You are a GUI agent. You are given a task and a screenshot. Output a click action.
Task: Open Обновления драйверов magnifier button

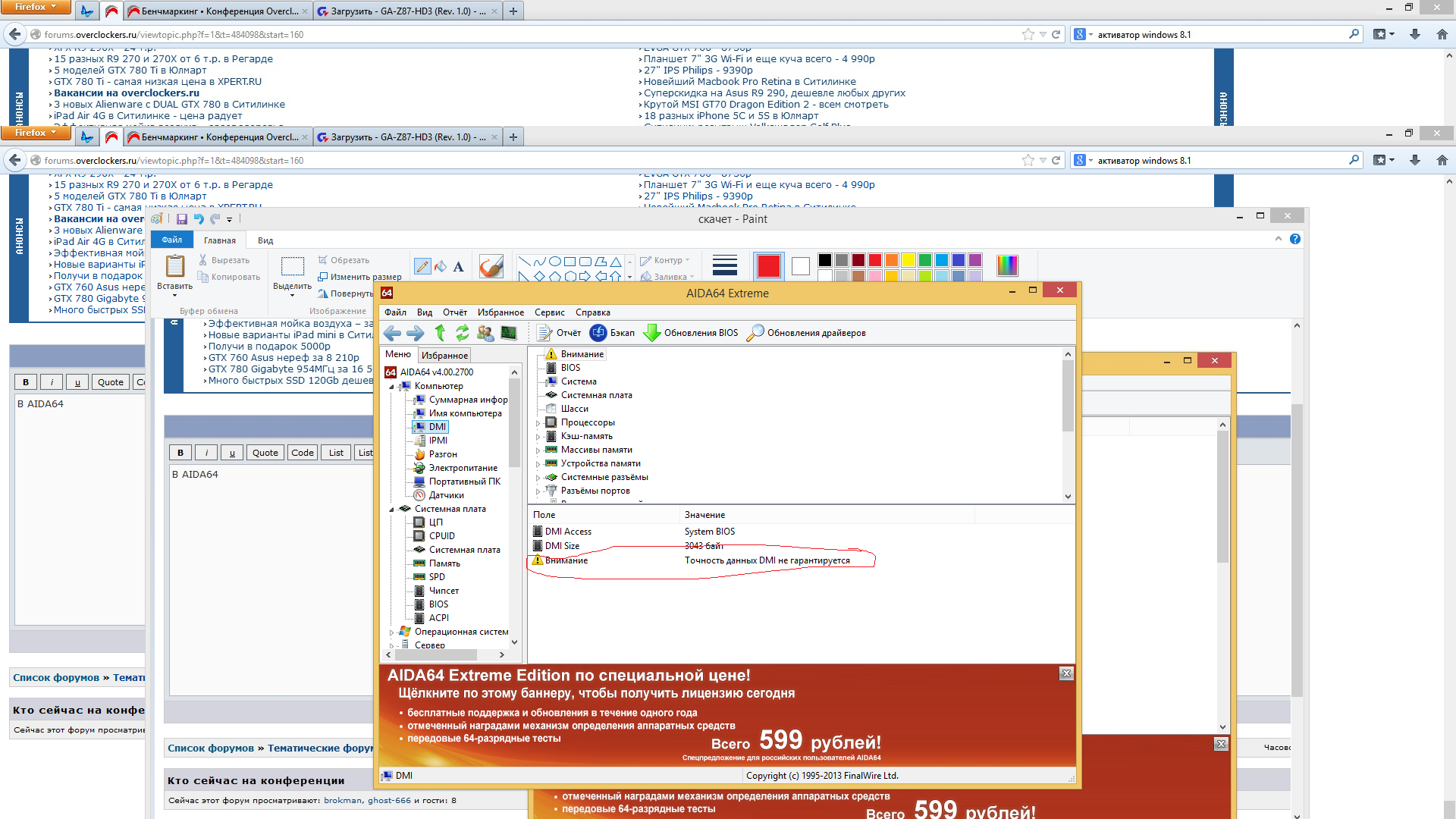[755, 333]
